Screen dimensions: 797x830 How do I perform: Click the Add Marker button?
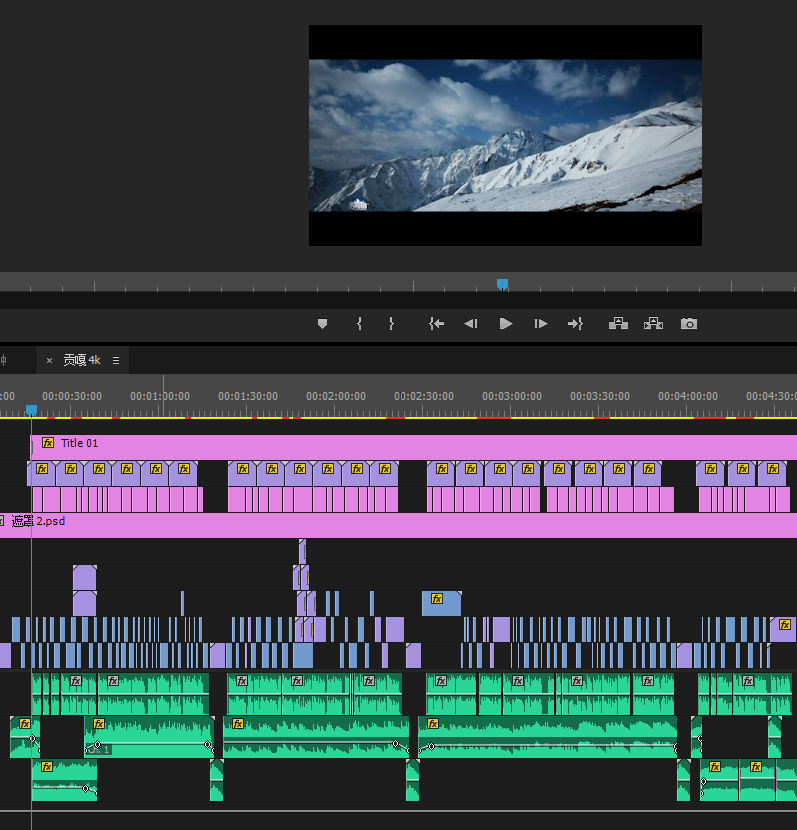pyautogui.click(x=322, y=323)
